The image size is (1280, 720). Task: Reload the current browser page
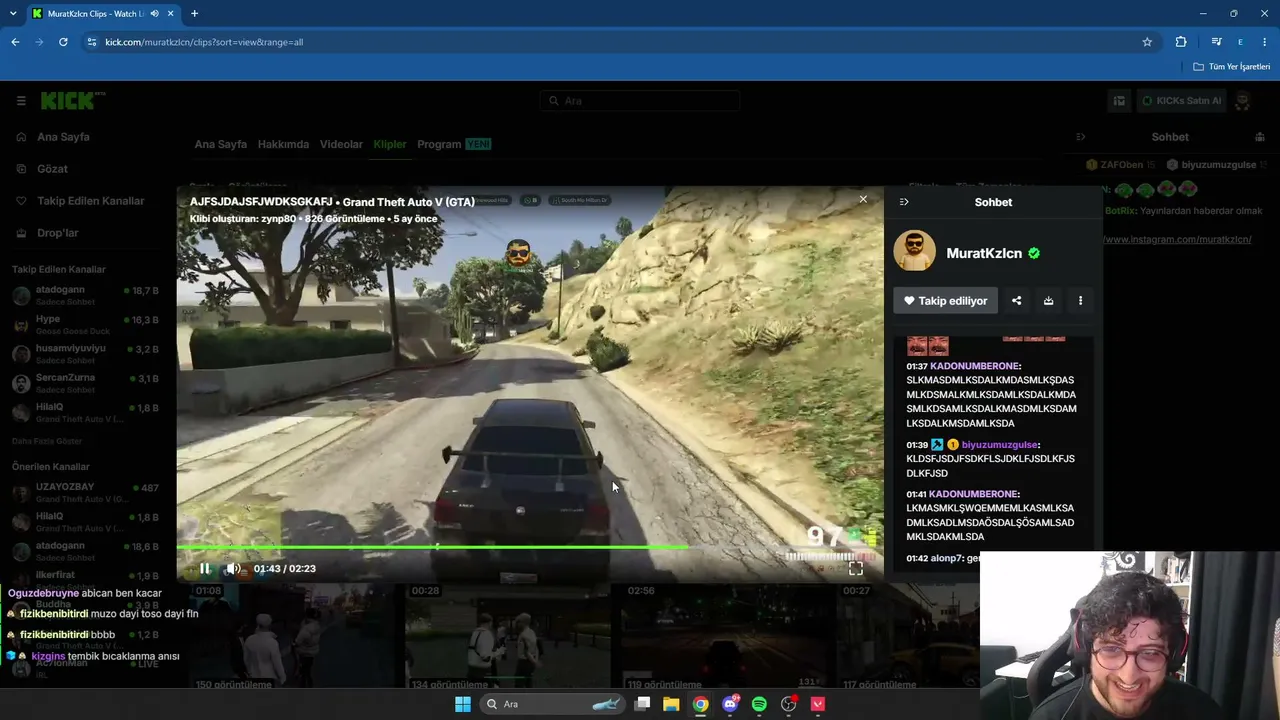63,42
